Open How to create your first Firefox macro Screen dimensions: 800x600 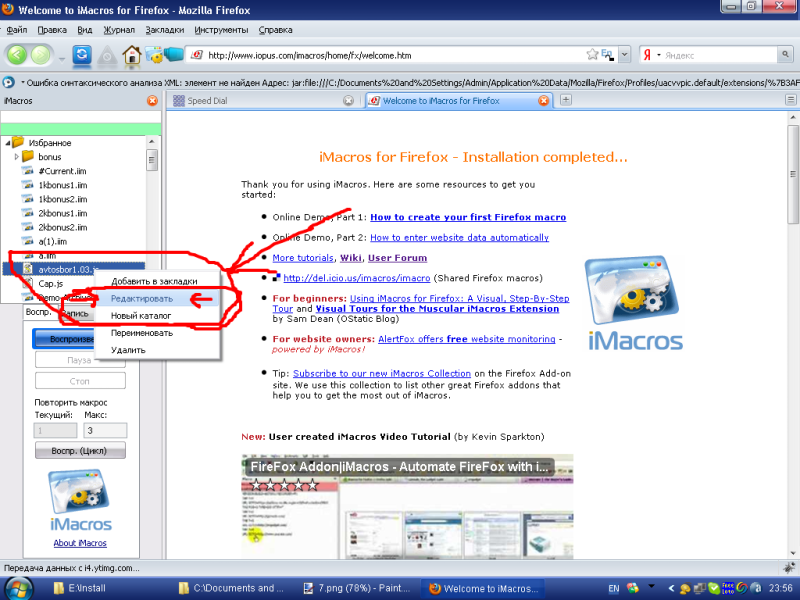[x=468, y=217]
